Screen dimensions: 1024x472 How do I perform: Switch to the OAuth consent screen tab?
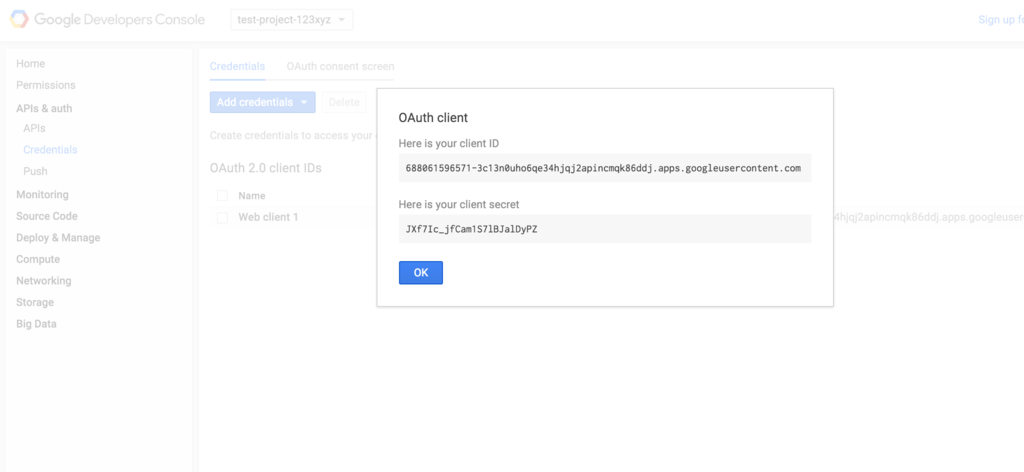340,66
